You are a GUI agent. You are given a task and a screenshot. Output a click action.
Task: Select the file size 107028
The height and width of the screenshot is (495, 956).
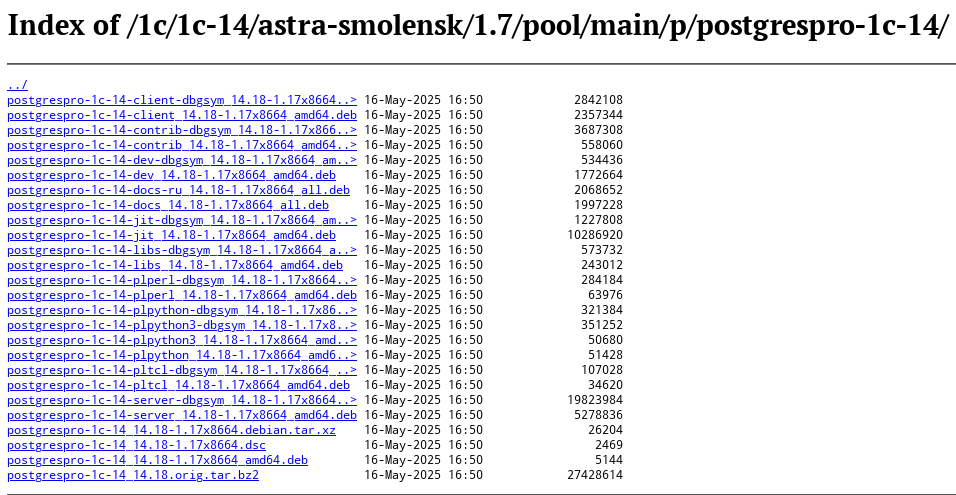[x=602, y=370]
